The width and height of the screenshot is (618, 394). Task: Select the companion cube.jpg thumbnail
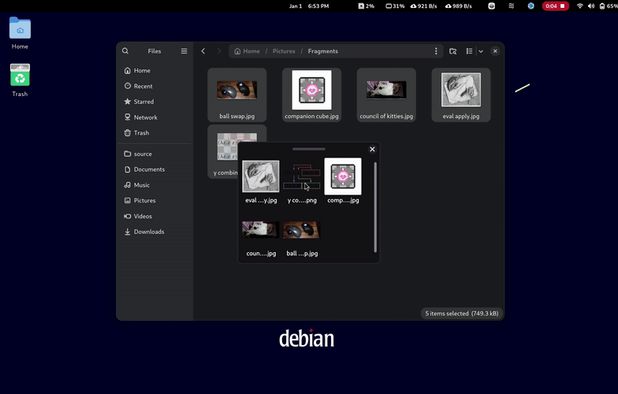point(311,90)
